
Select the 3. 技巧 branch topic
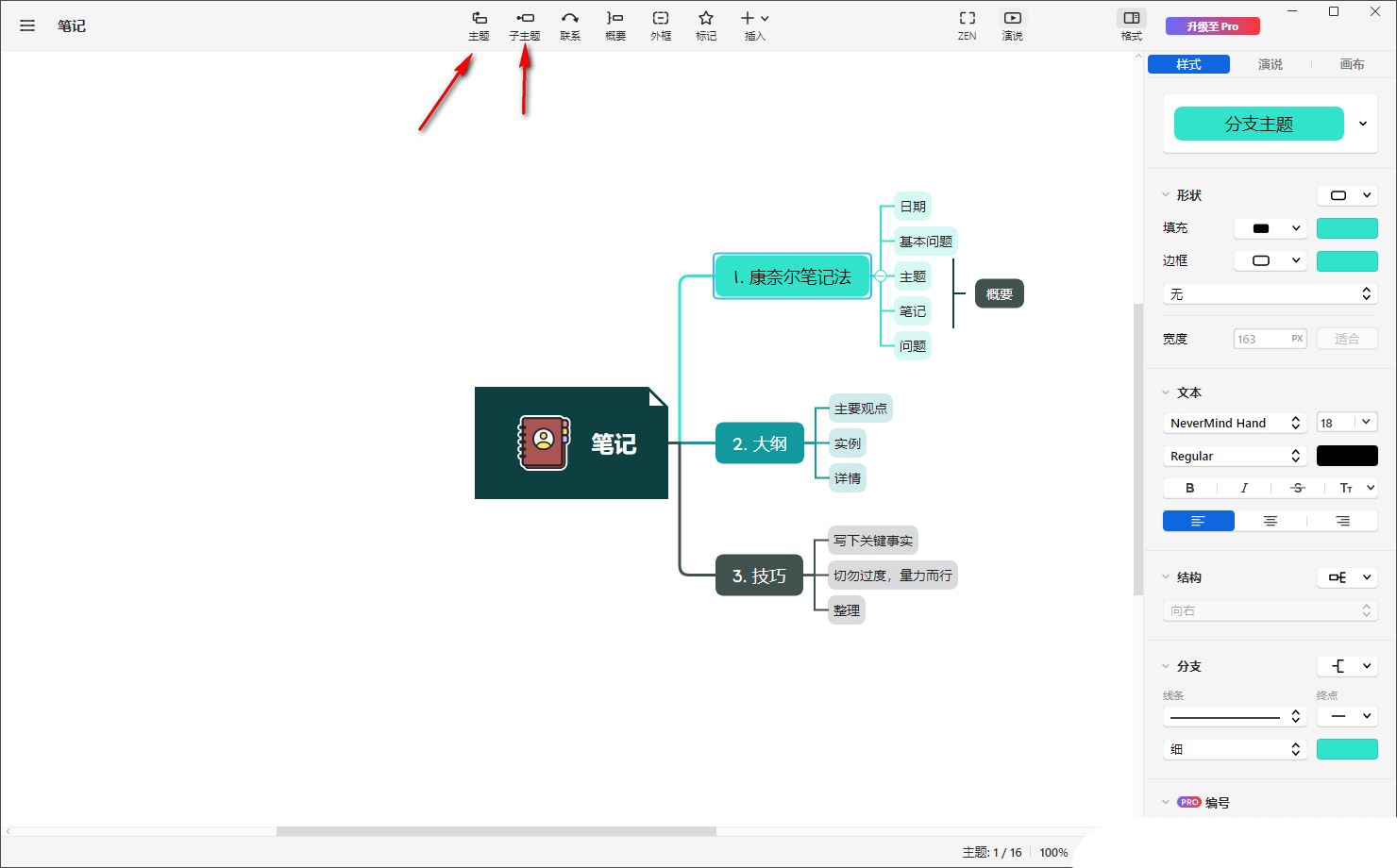point(759,576)
